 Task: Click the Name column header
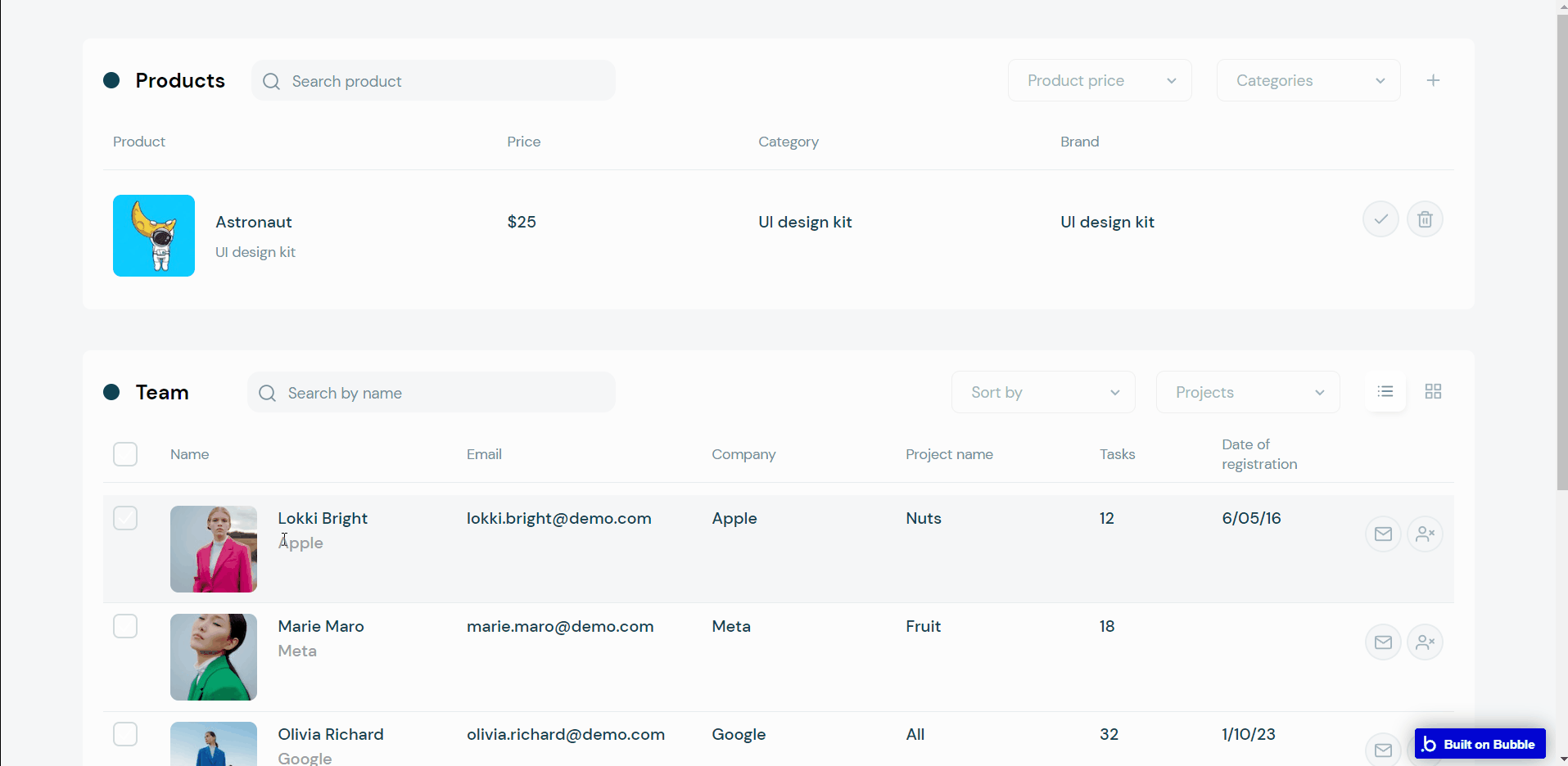pos(189,454)
